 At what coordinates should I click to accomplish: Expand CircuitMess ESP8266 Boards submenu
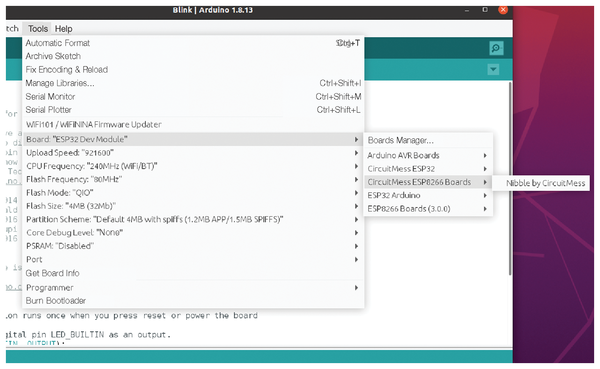(x=428, y=182)
